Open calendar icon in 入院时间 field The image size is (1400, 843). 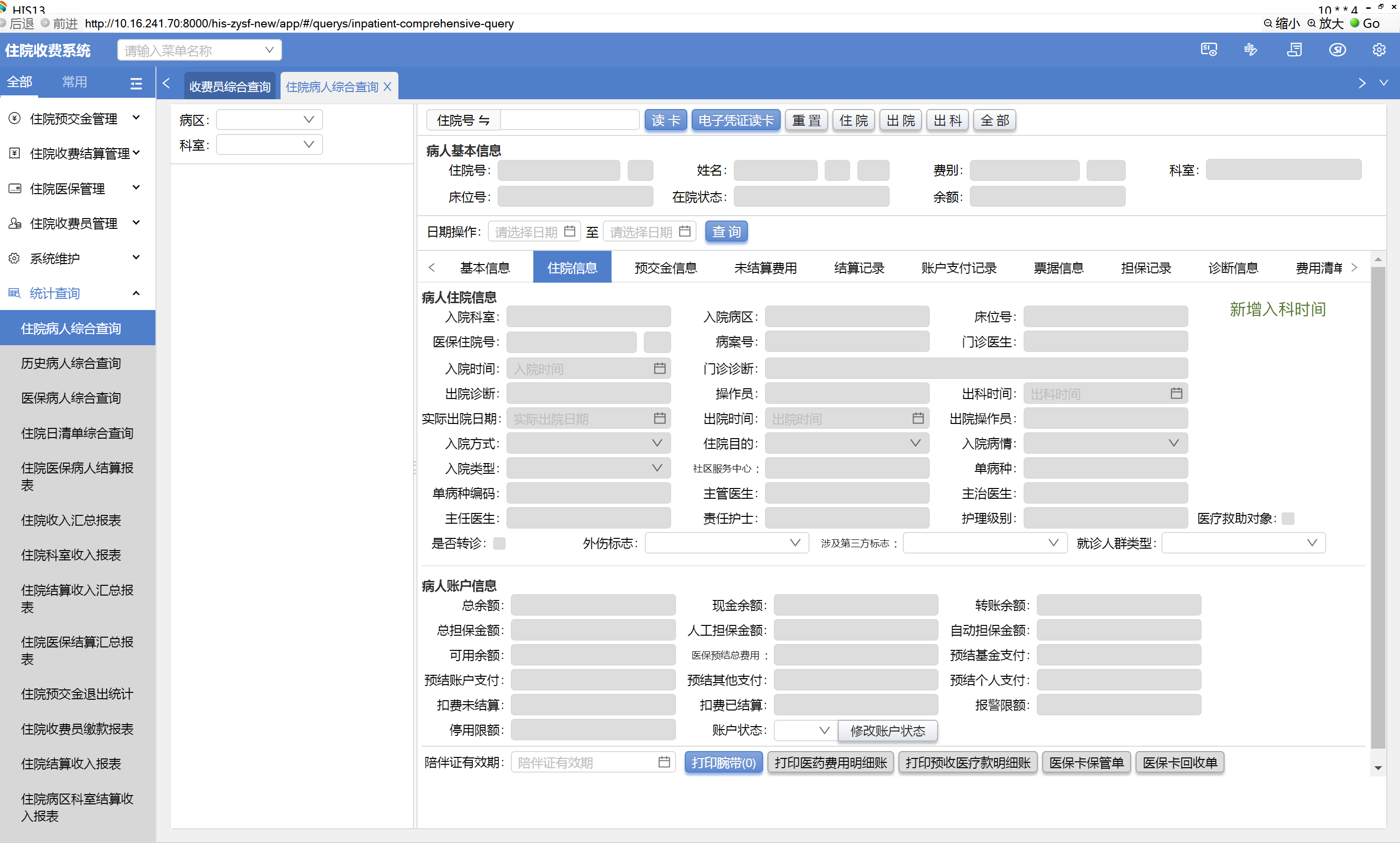(659, 369)
